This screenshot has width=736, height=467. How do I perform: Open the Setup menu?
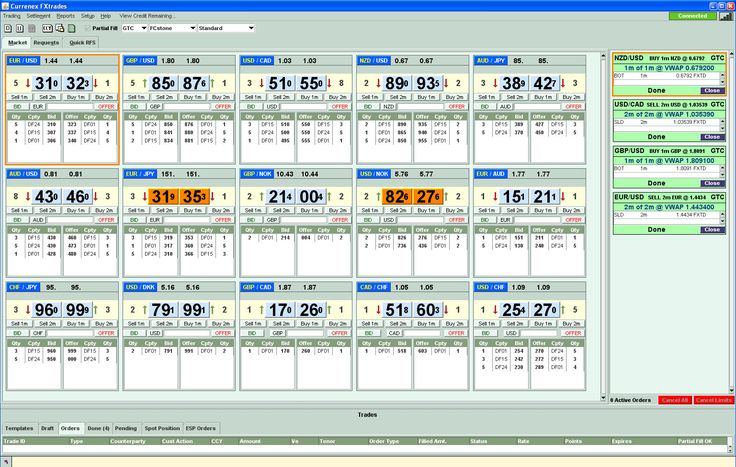pyautogui.click(x=88, y=16)
